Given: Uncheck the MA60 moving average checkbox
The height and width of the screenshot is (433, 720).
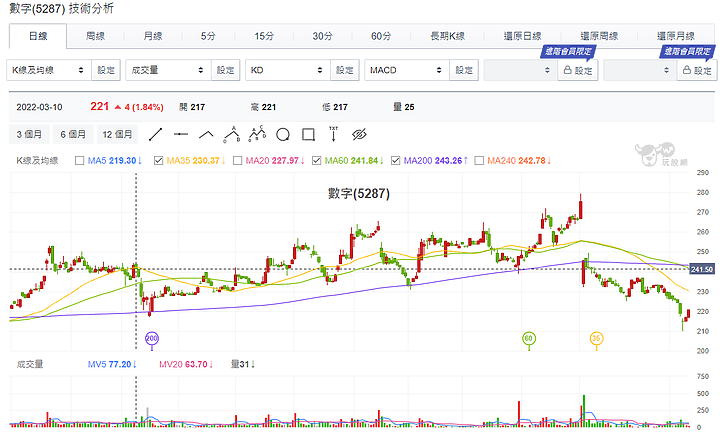Looking at the screenshot, I should coord(316,161).
